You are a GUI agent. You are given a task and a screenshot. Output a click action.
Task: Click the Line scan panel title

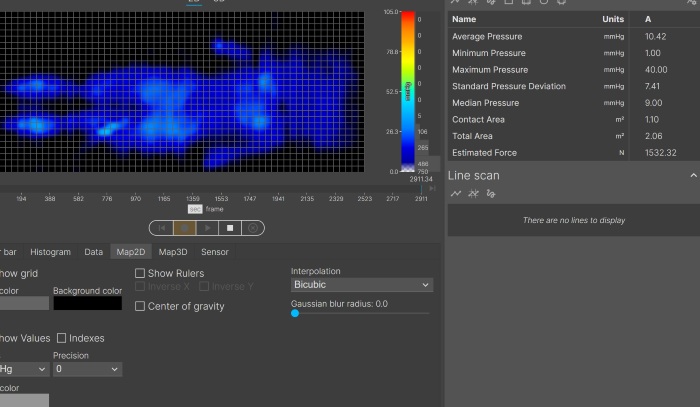pos(474,175)
